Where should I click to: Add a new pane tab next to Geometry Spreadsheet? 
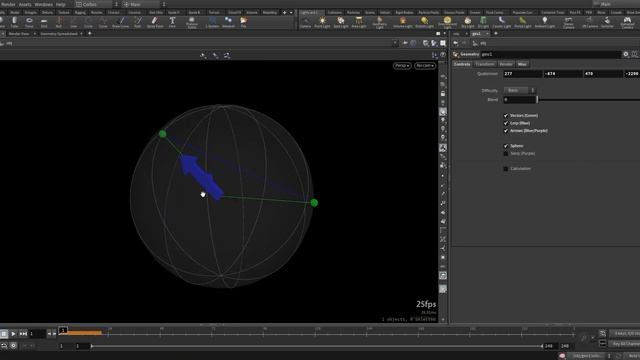89,33
